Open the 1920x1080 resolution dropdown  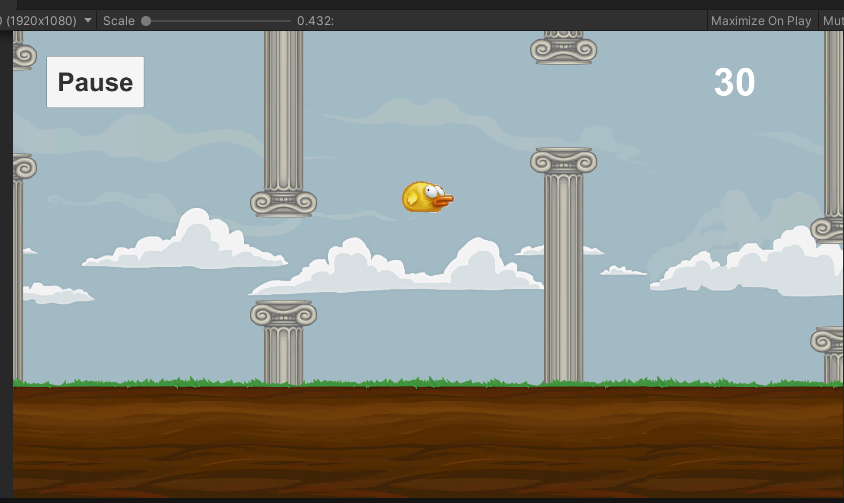click(x=47, y=20)
